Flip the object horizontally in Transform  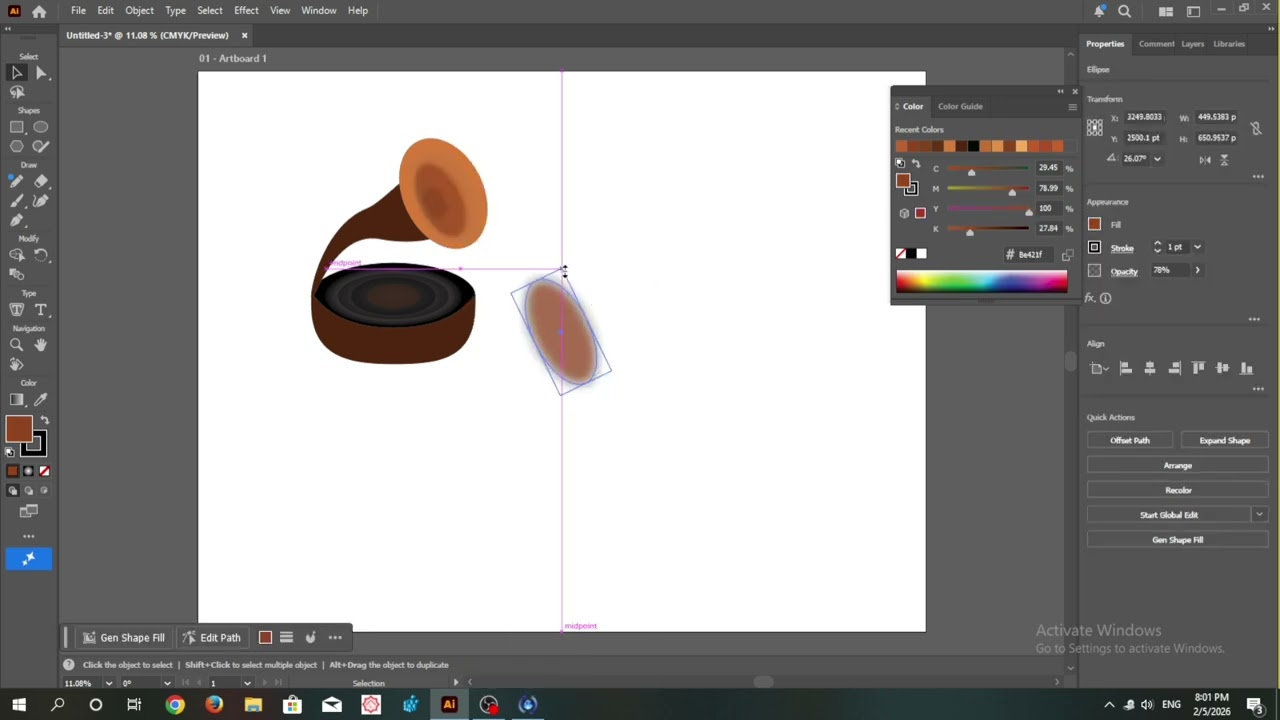click(1205, 159)
